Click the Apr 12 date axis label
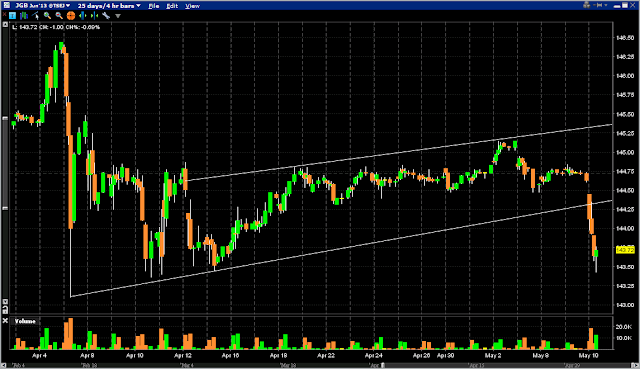Image resolution: width=640 pixels, height=369 pixels. coord(183,355)
